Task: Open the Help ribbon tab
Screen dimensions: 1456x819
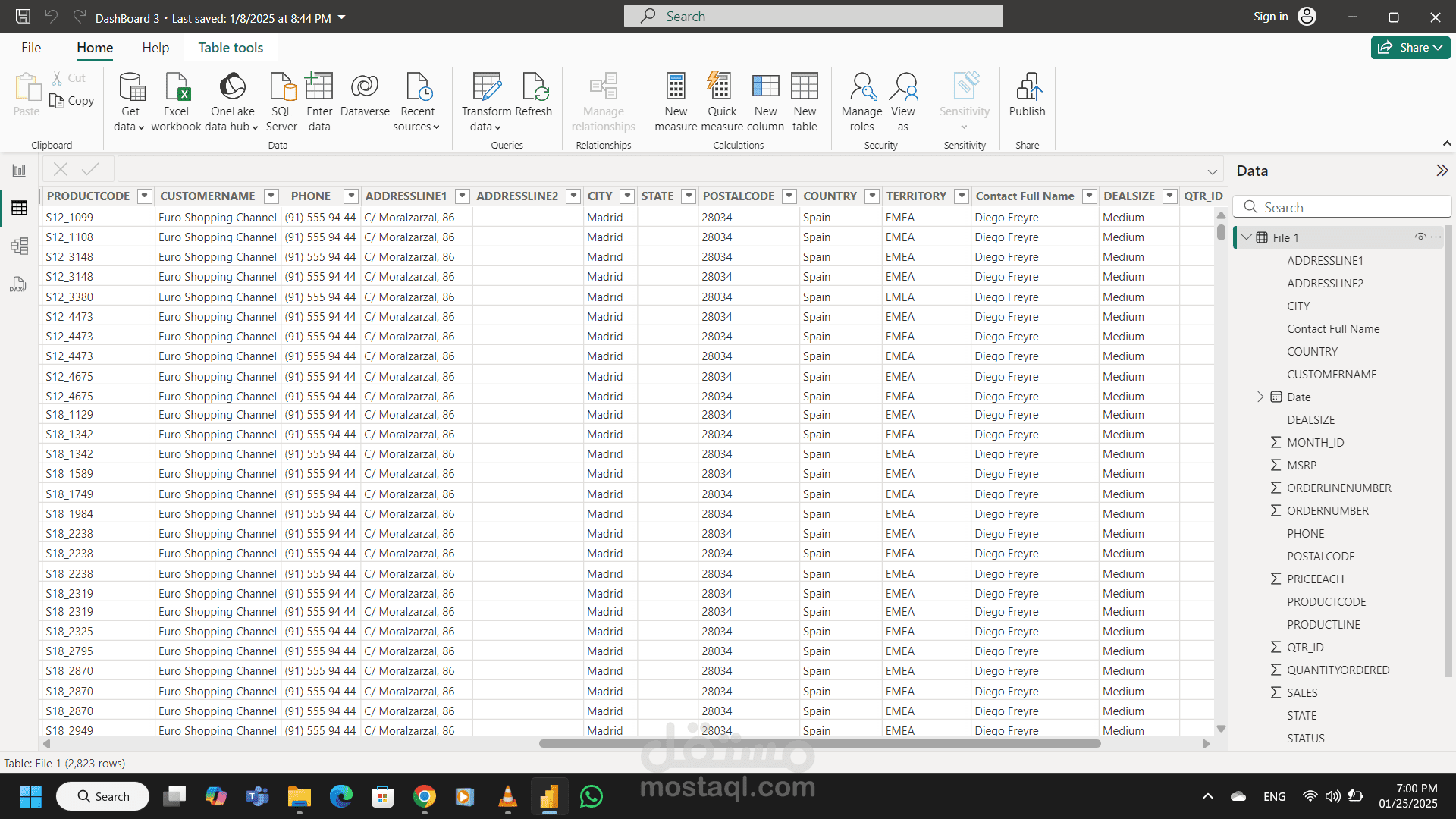Action: (155, 48)
